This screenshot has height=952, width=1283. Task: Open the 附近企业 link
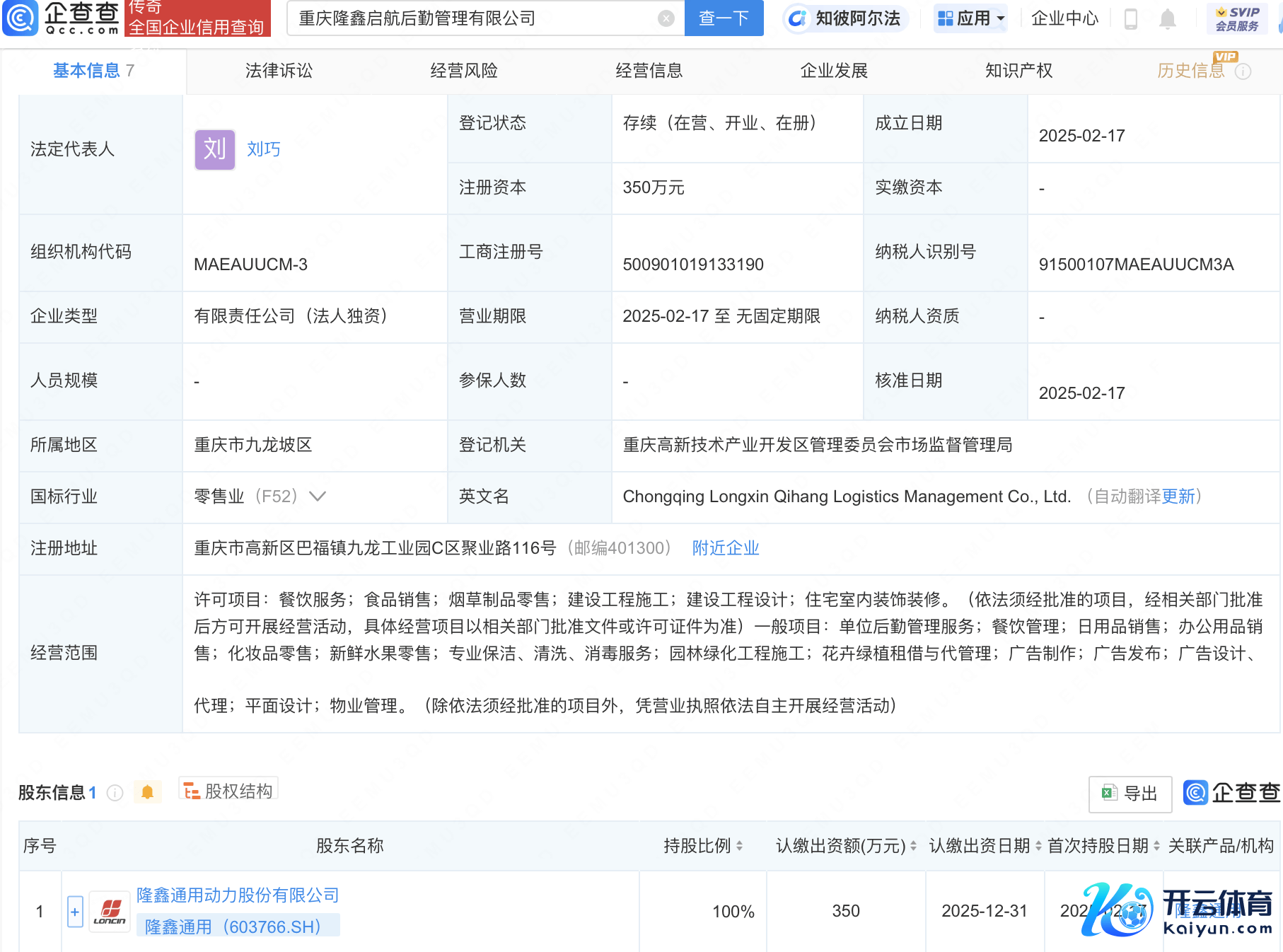725,548
